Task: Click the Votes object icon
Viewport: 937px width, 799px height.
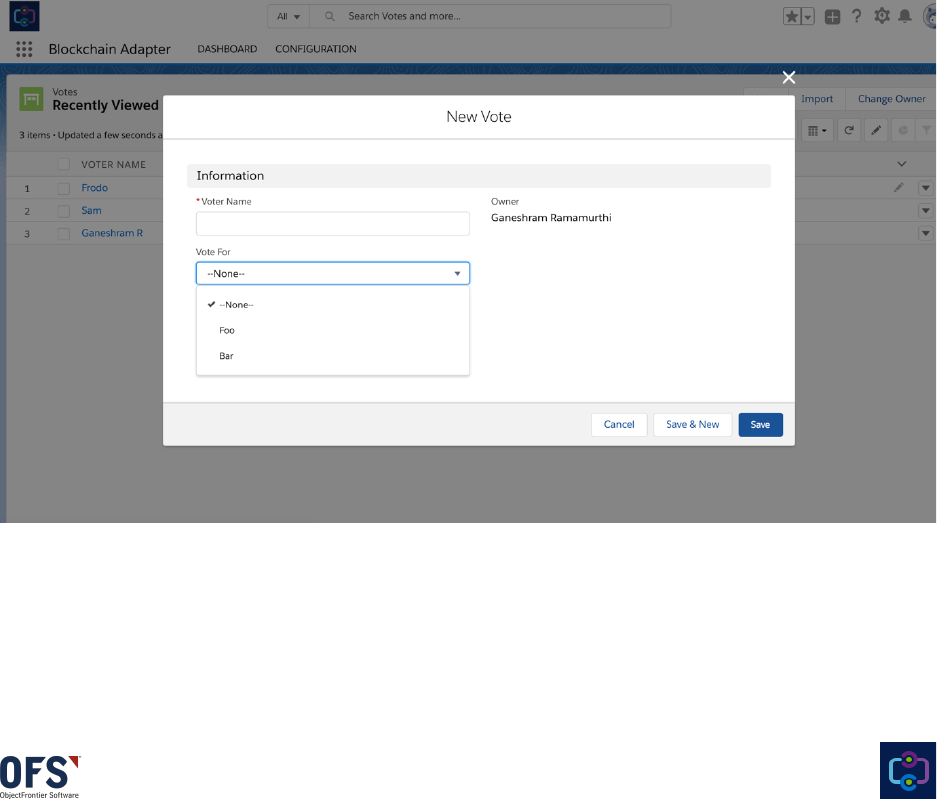Action: point(31,99)
